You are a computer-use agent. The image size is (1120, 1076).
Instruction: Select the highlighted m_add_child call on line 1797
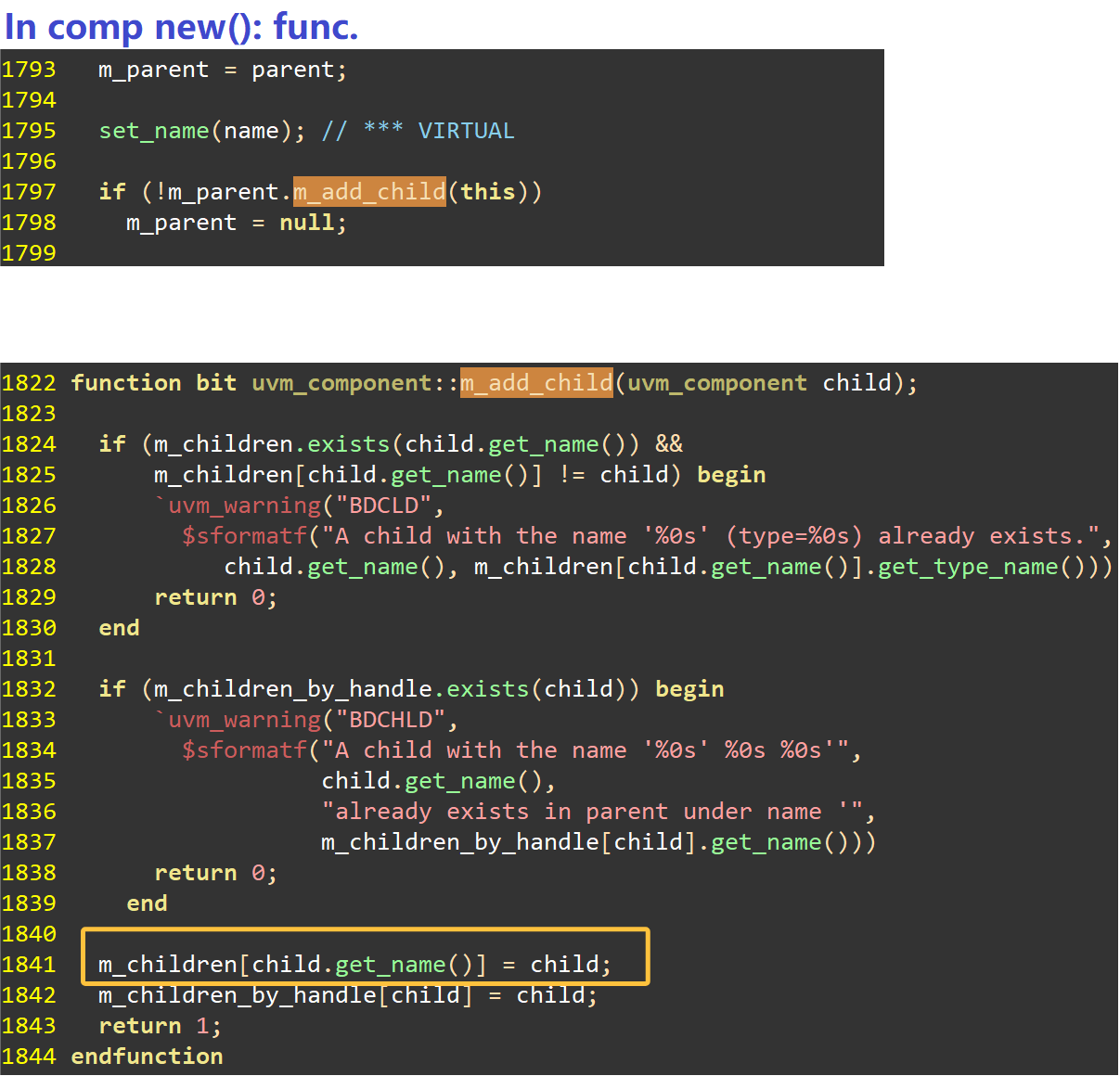click(x=368, y=191)
